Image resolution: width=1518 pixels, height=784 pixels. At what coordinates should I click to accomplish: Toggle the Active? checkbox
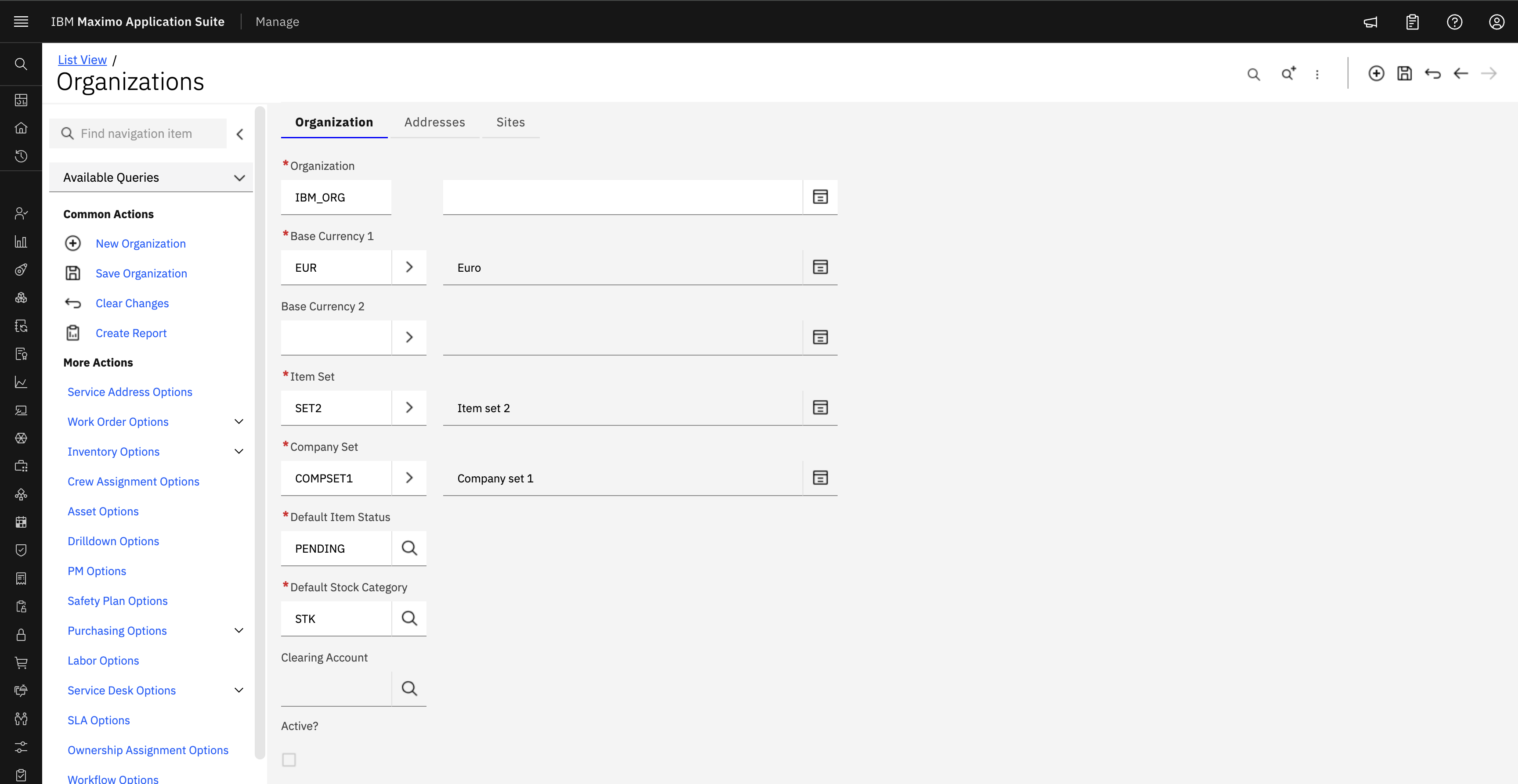point(289,760)
